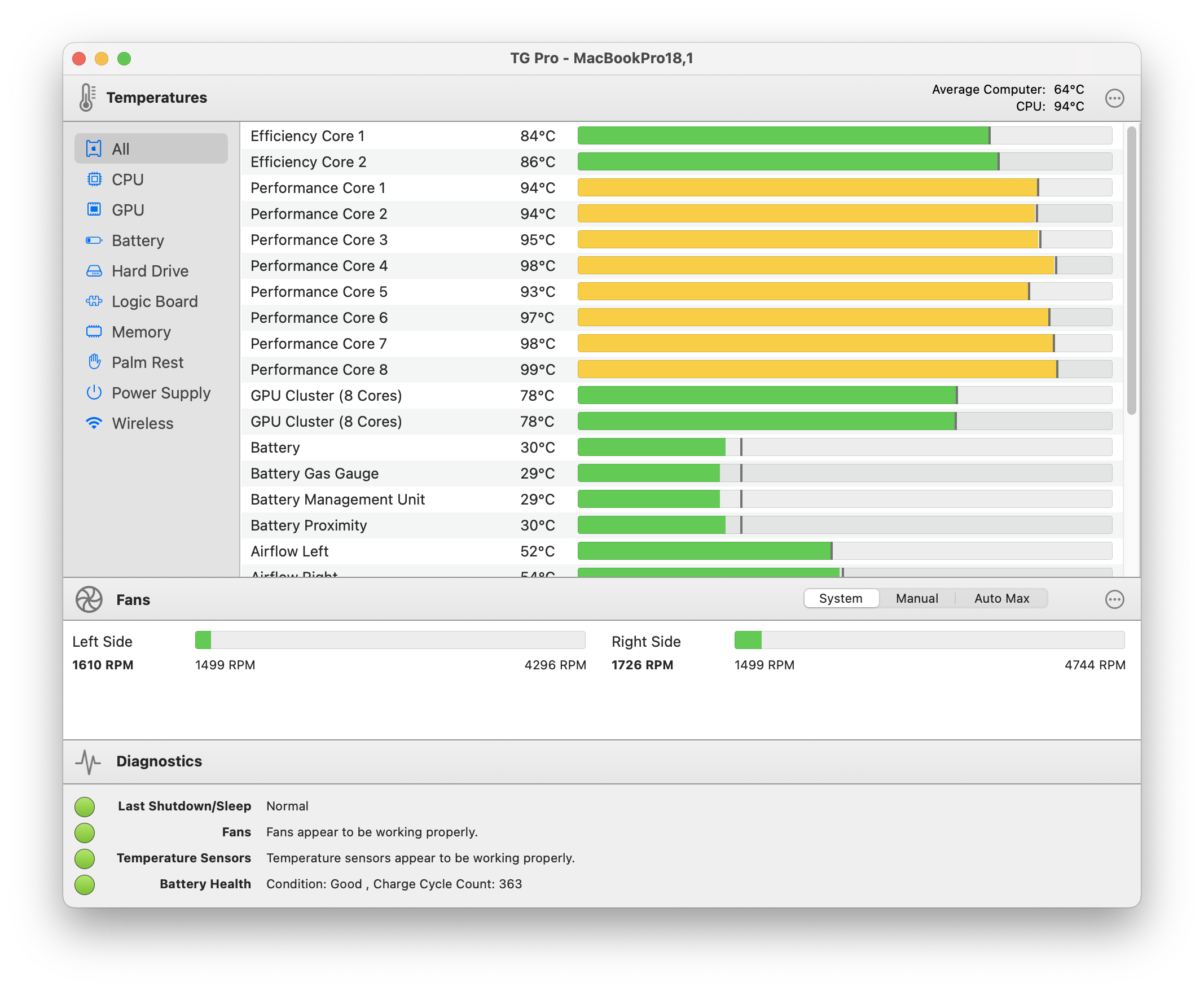Click the window title TG Pro - MacBookPro18,1

(x=601, y=58)
